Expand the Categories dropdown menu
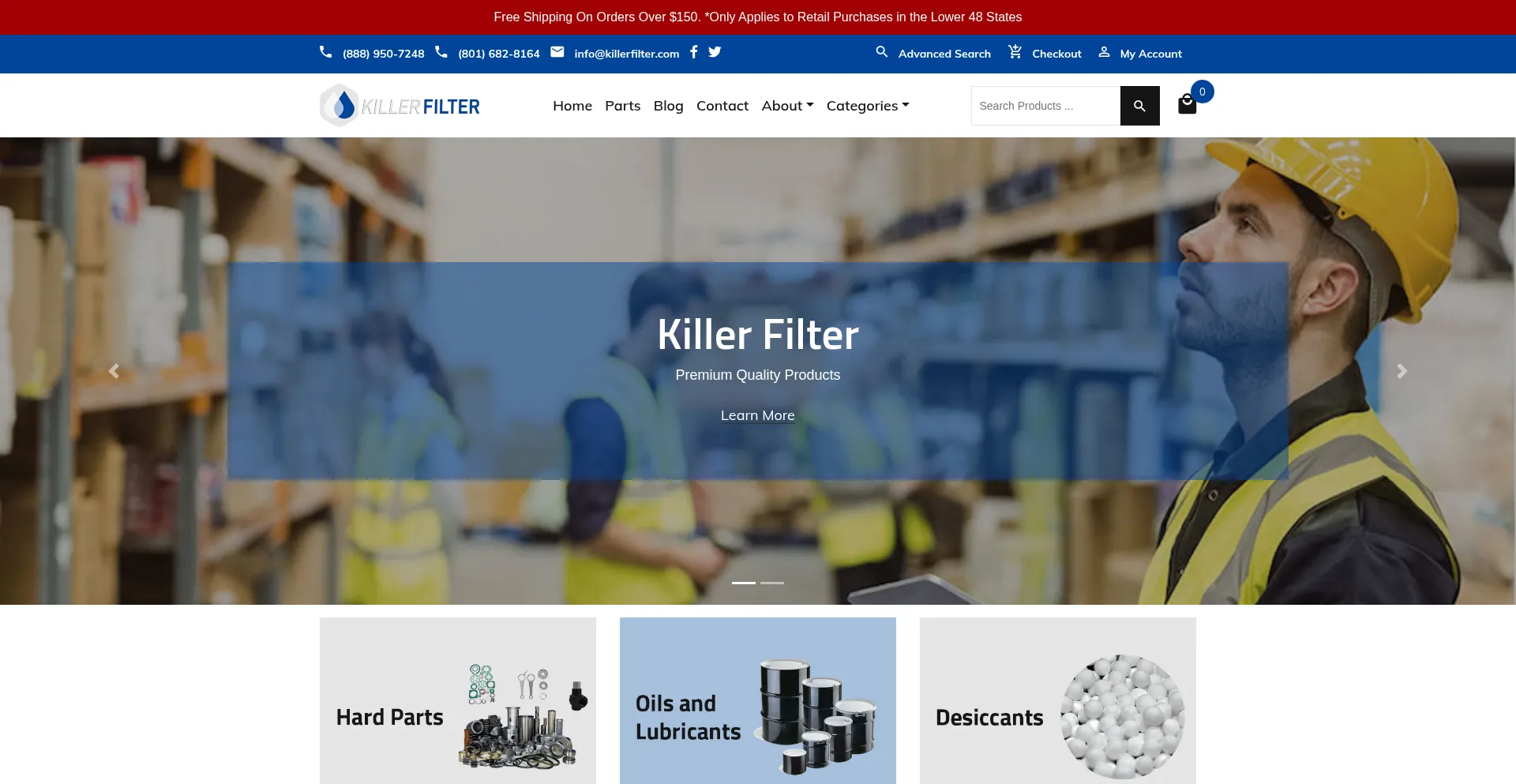Image resolution: width=1516 pixels, height=784 pixels. coord(868,106)
